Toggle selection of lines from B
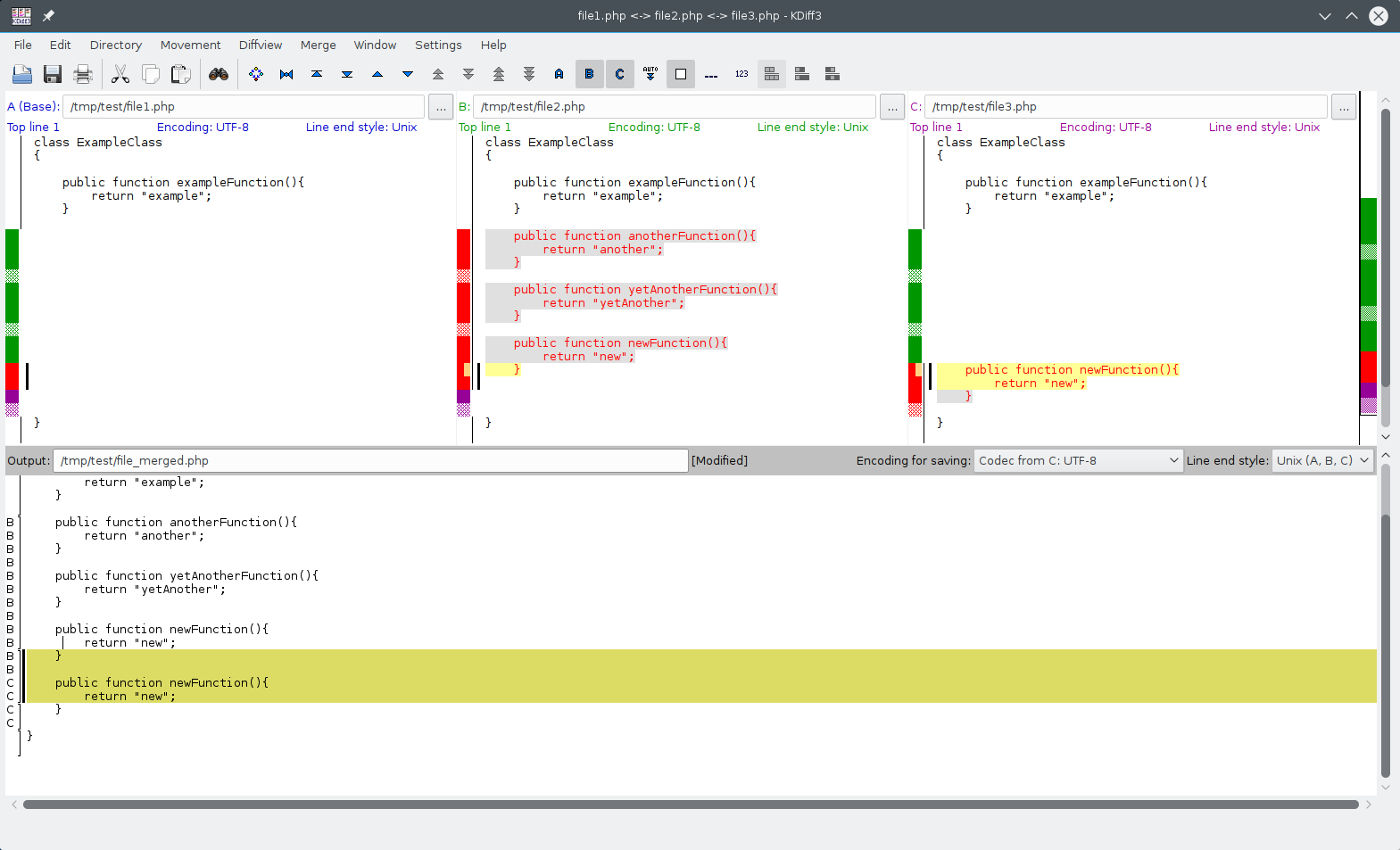Screen dimensions: 1400x850 (590, 74)
